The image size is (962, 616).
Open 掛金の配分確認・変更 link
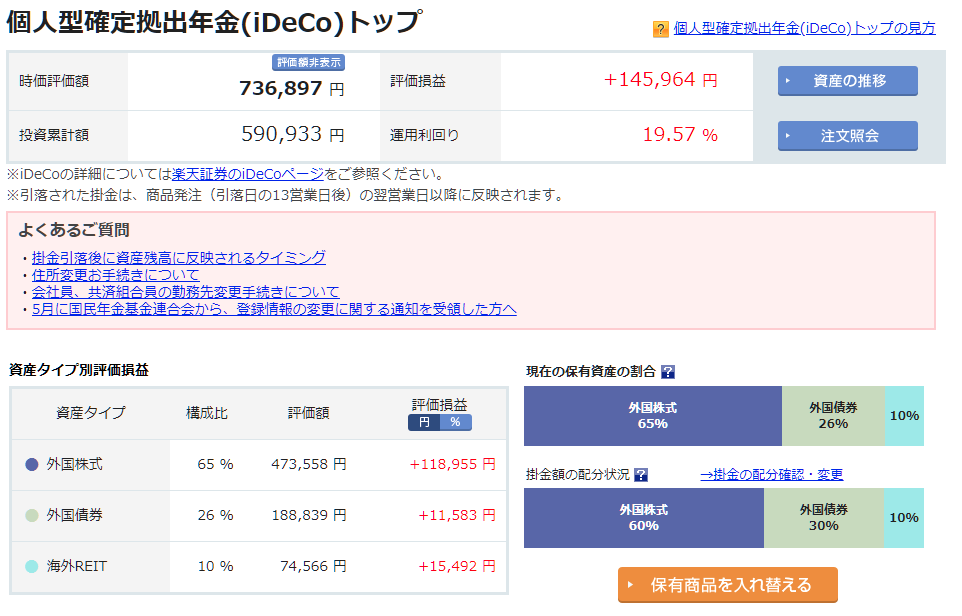(x=771, y=475)
